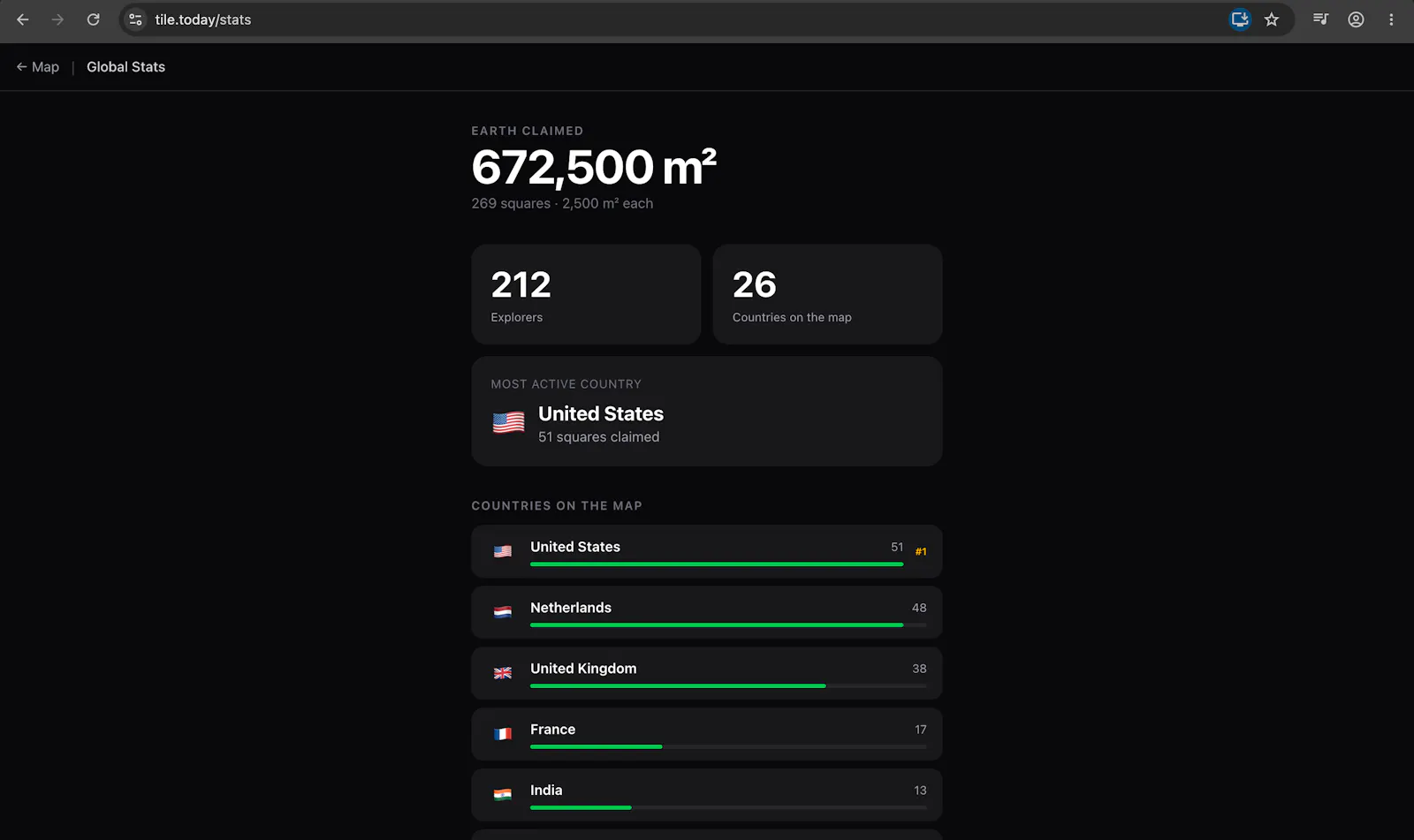Reload the tile.today page
The image size is (1414, 840).
coord(93,19)
